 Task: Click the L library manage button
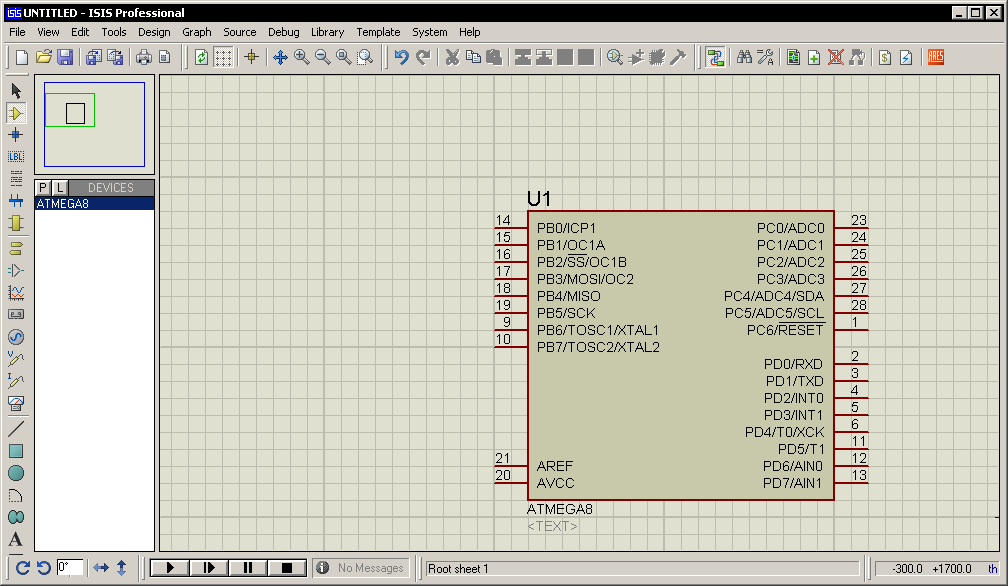pos(60,188)
